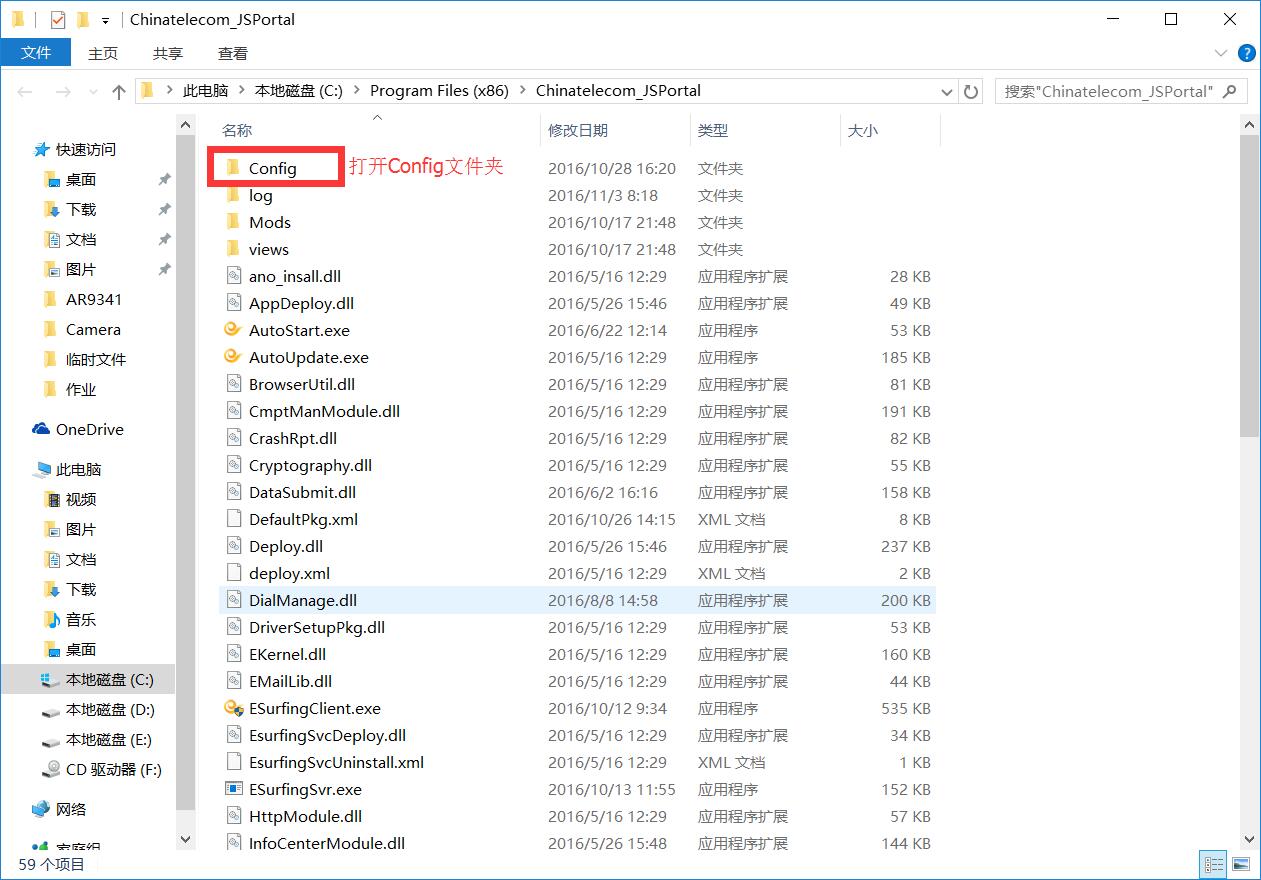Open 视频 under 此电脑

pos(70,499)
